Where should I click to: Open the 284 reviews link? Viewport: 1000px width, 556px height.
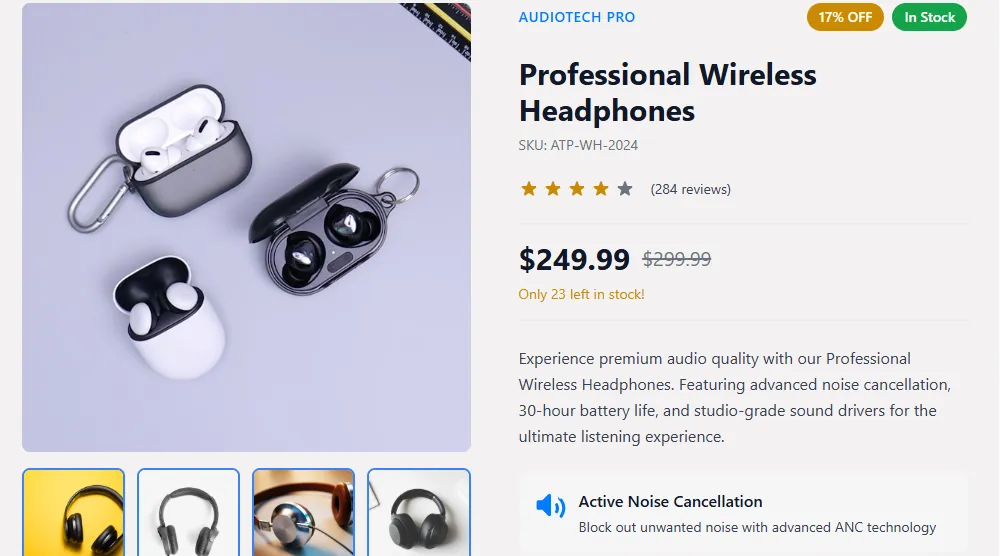pos(690,189)
